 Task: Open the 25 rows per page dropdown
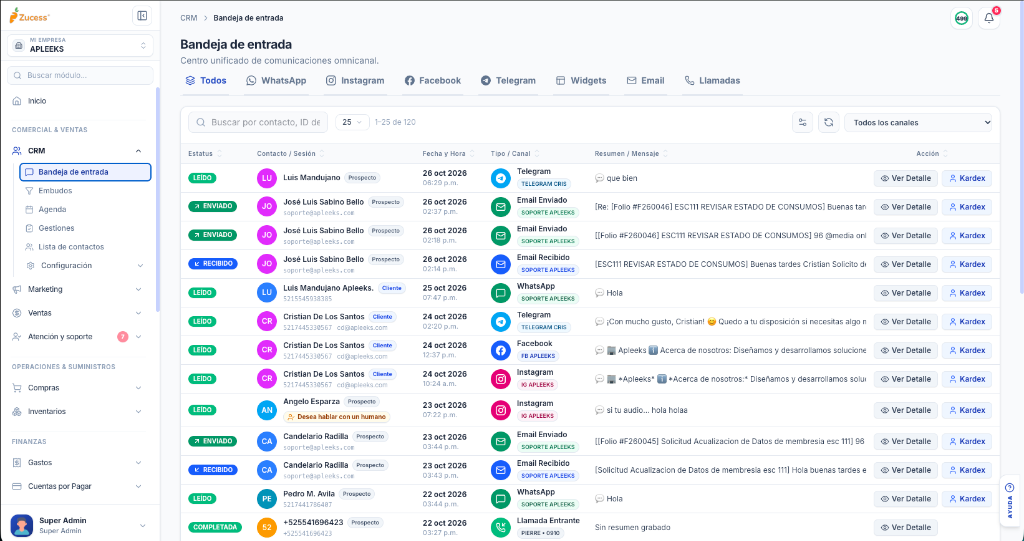point(352,122)
